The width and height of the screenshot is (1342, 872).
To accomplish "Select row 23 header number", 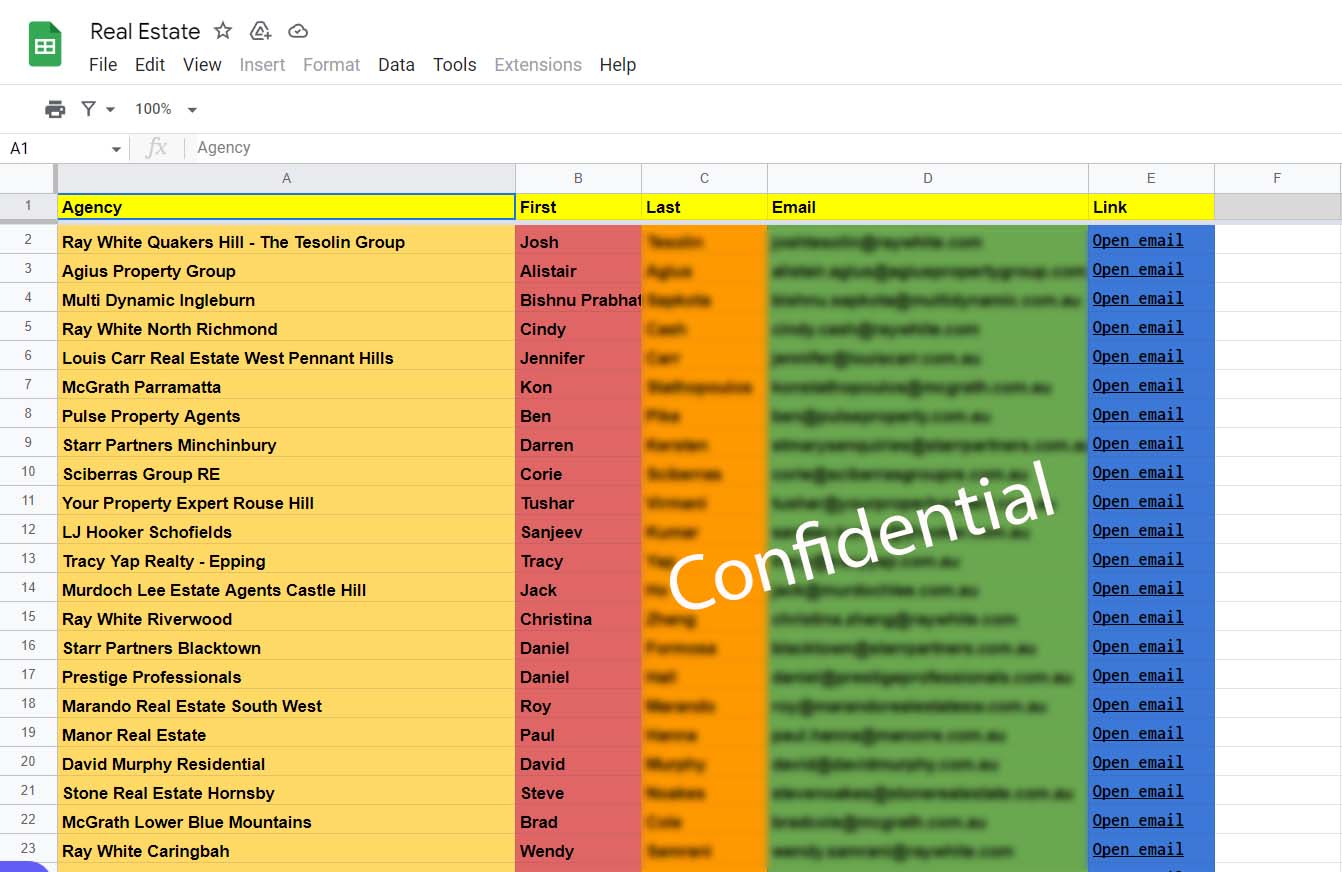I will click(x=28, y=848).
